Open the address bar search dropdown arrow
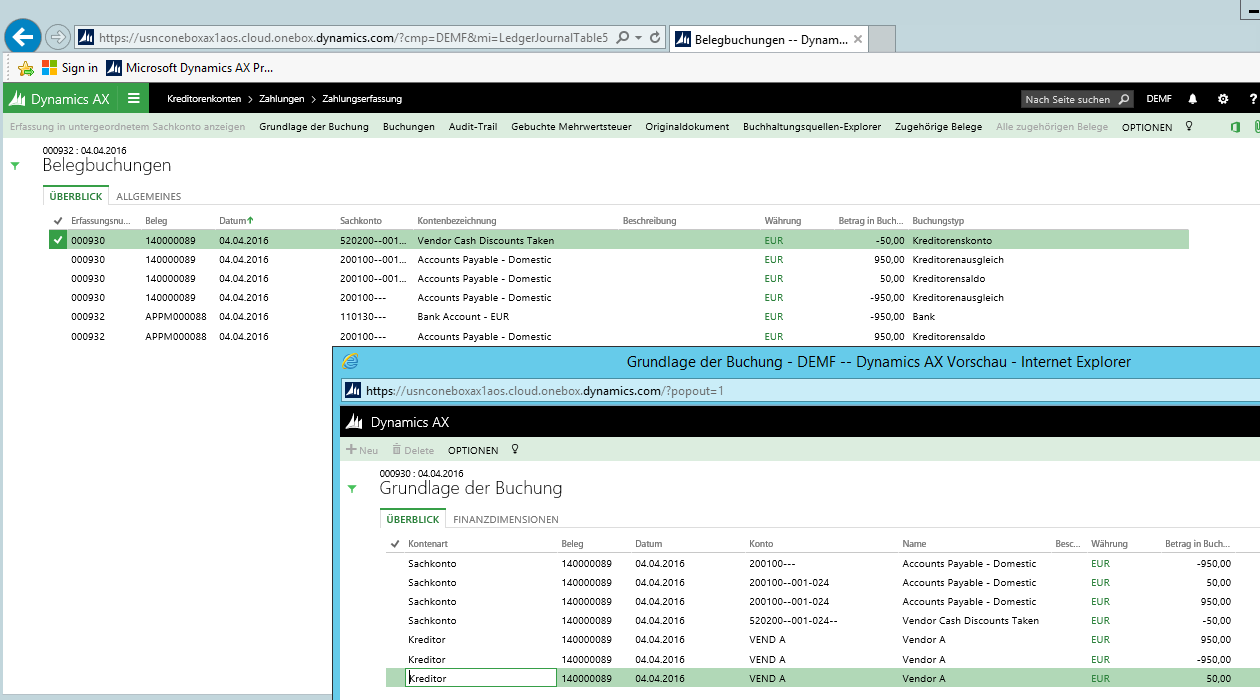This screenshot has height=700, width=1260. coord(639,38)
